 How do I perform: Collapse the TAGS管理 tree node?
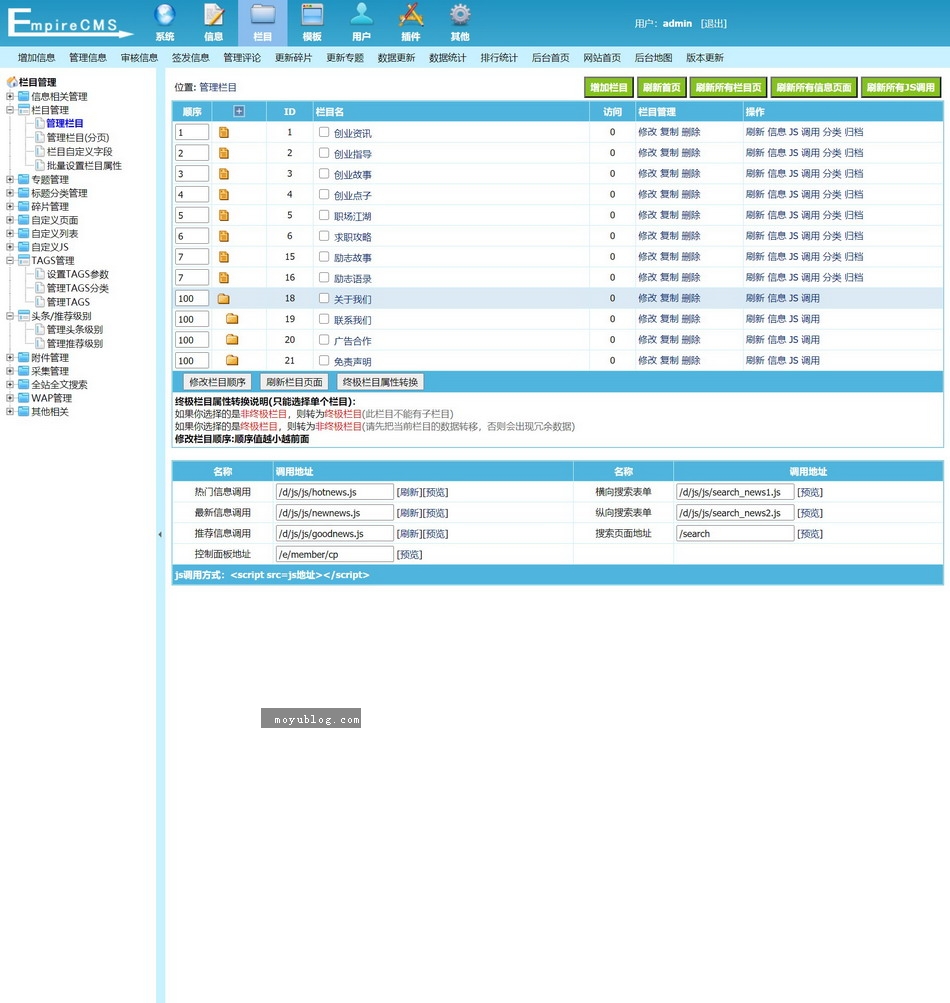tap(10, 260)
